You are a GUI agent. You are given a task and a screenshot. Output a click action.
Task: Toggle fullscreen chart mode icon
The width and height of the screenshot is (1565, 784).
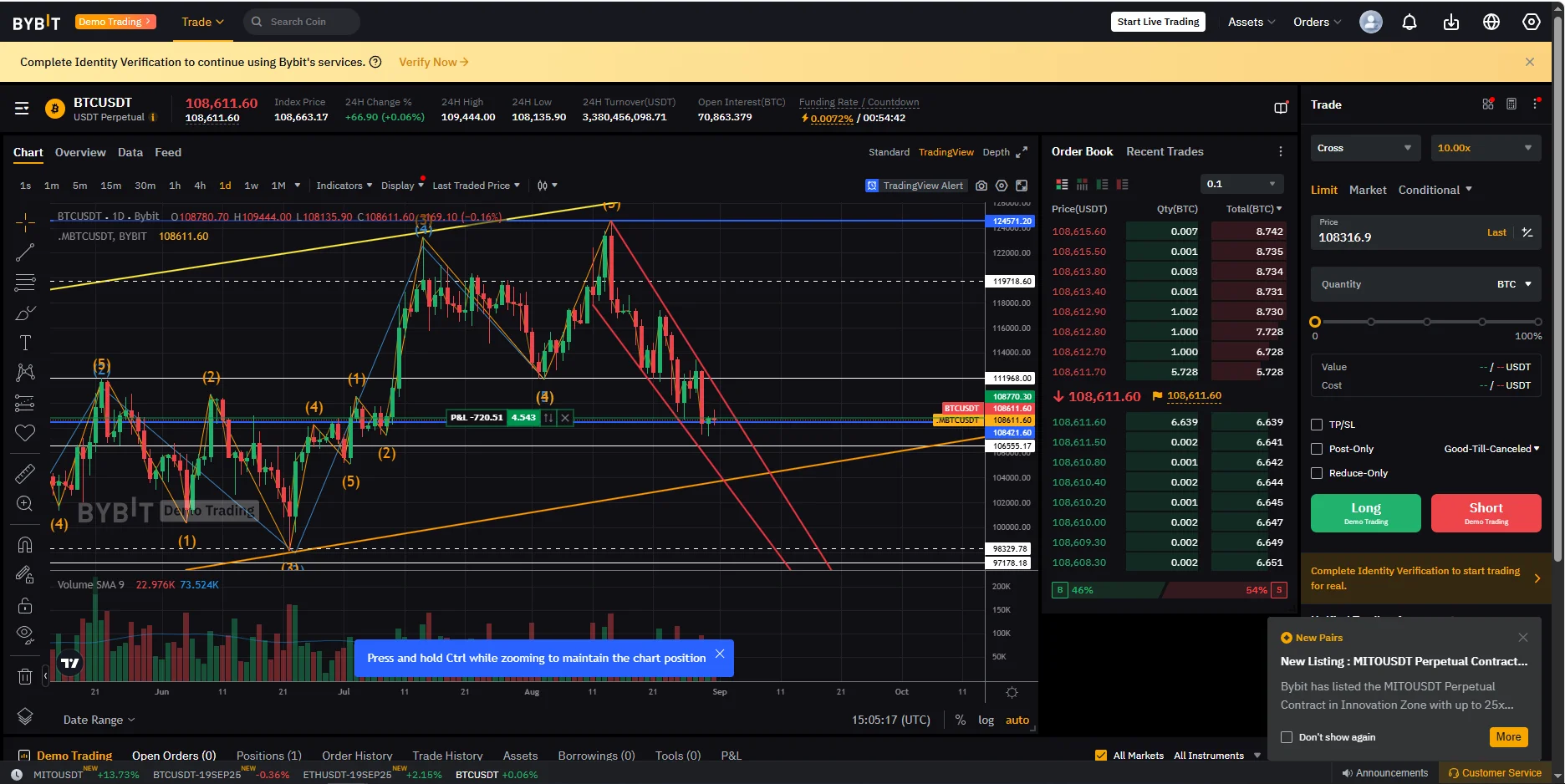tap(1022, 186)
